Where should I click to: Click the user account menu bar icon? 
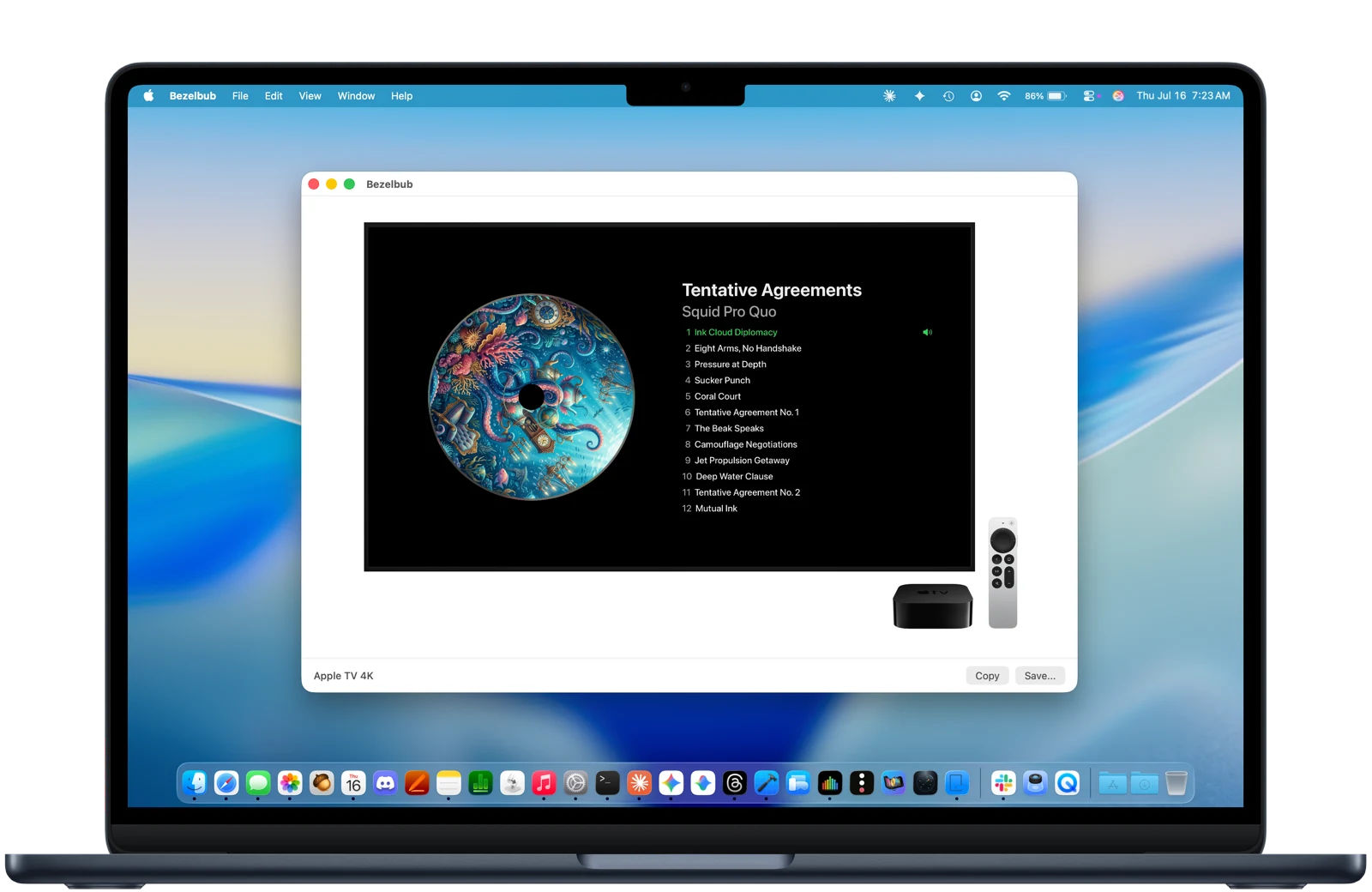coord(976,96)
